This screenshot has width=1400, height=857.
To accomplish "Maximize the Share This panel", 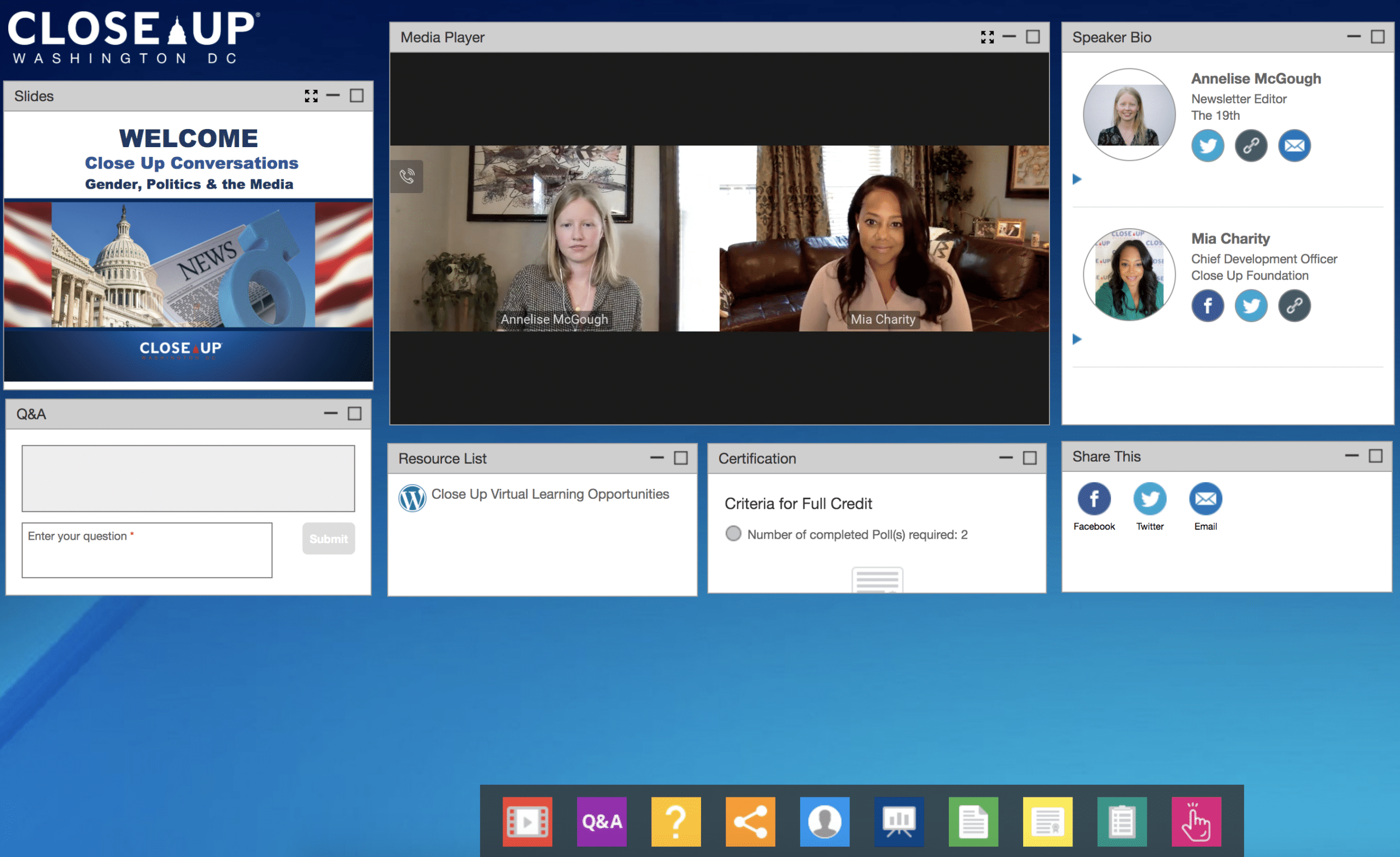I will click(x=1375, y=456).
